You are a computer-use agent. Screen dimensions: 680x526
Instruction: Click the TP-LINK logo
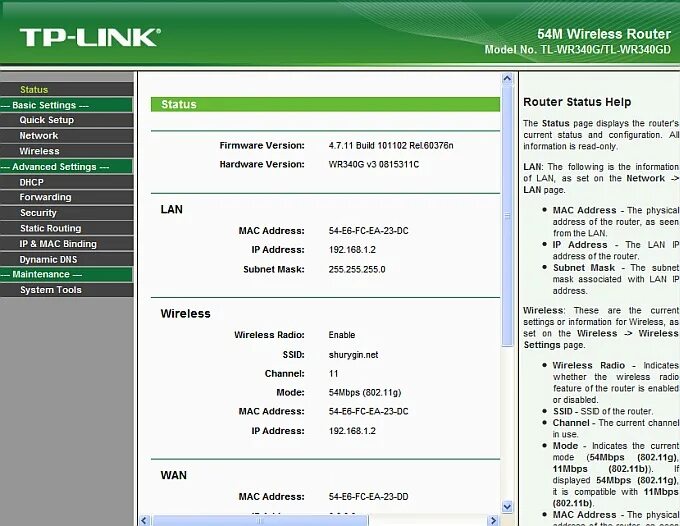tap(90, 38)
